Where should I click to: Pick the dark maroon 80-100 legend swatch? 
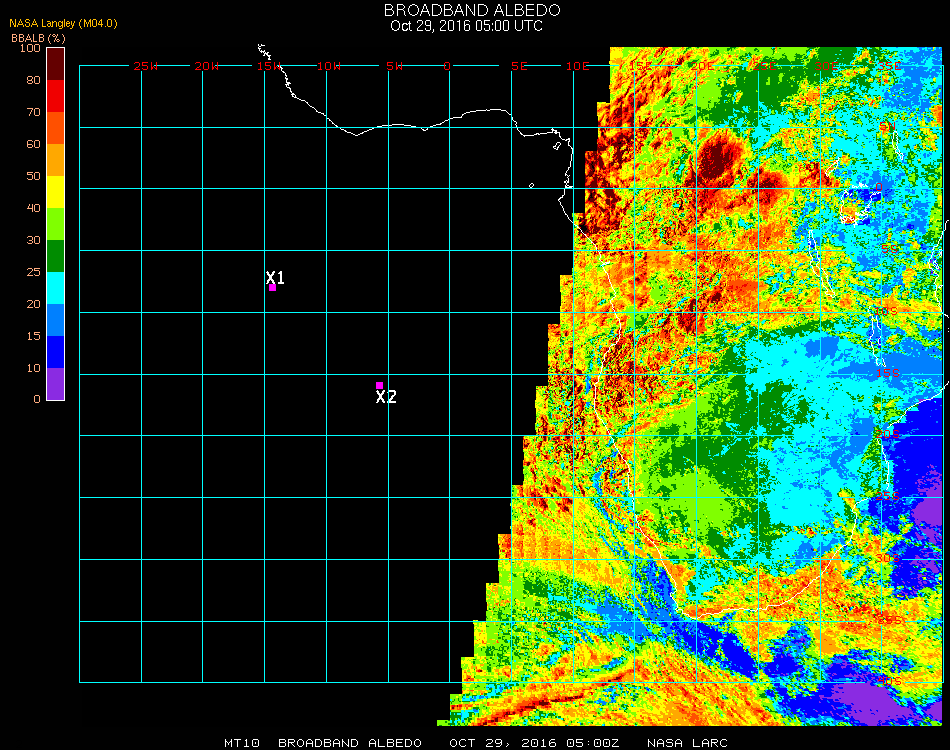(56, 64)
